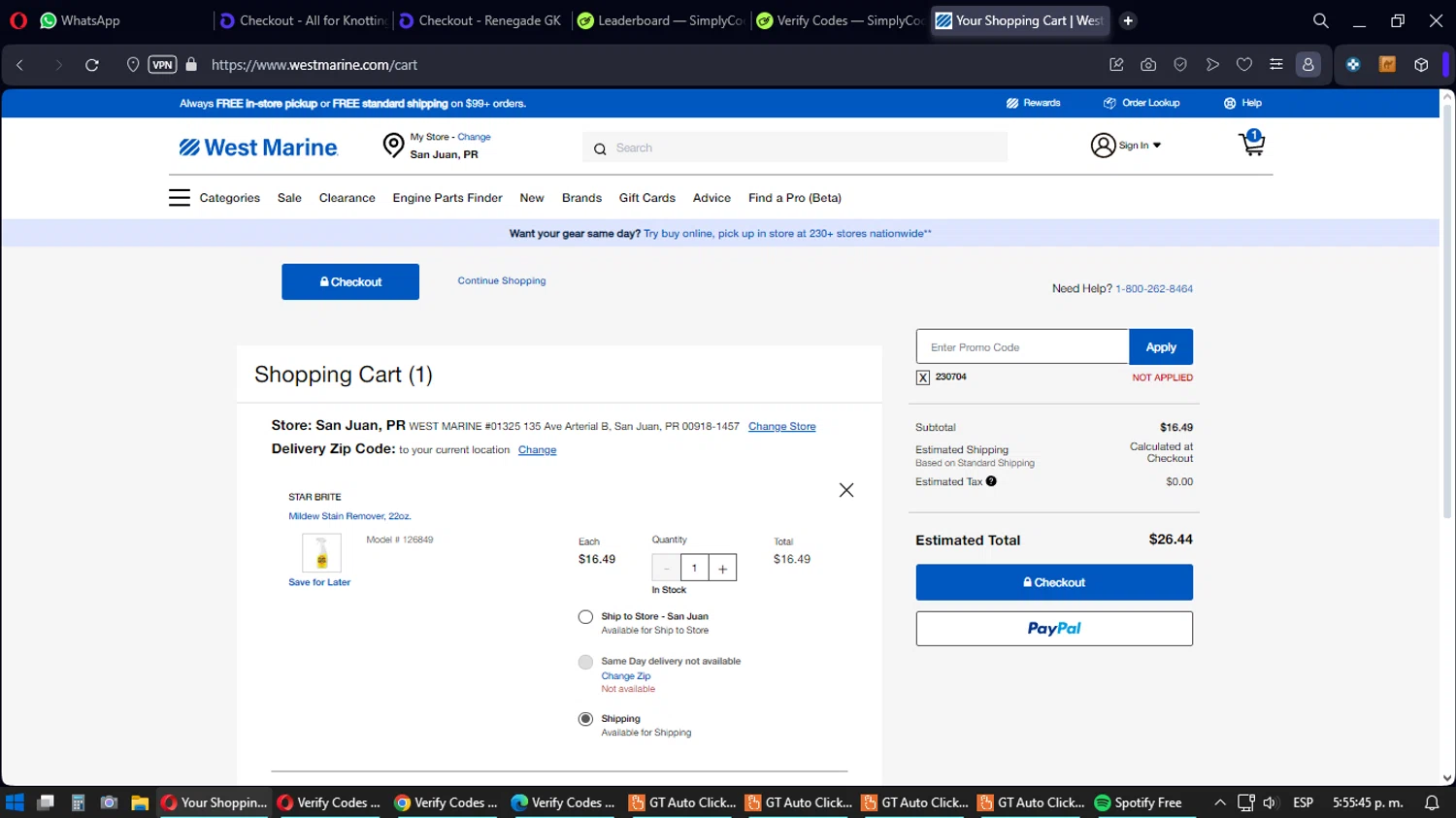Select Ship to Store - San Juan option
Viewport: 1456px width, 818px height.
(x=585, y=617)
